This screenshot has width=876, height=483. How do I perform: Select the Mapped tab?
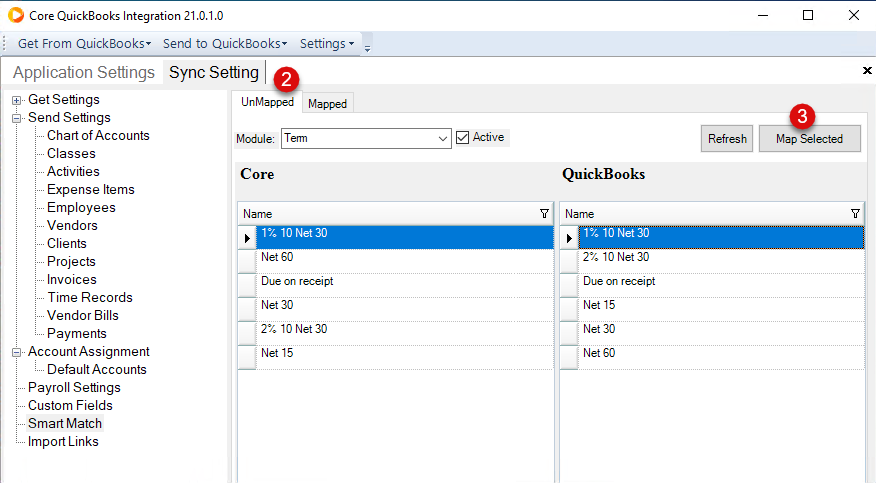click(x=327, y=104)
